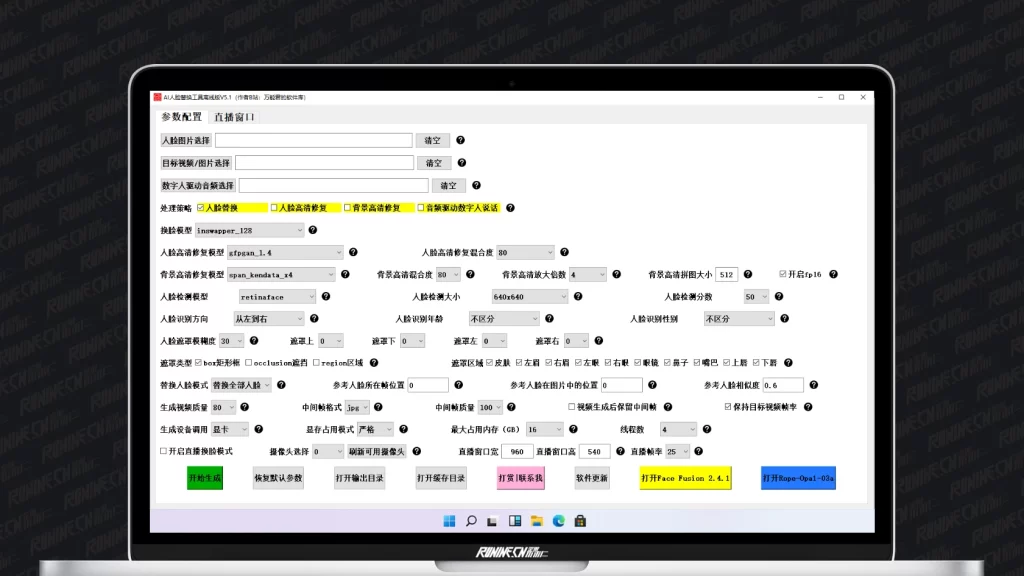The image size is (1024, 576).
Task: Switch to the 直播窗口 tab
Action: tap(234, 117)
